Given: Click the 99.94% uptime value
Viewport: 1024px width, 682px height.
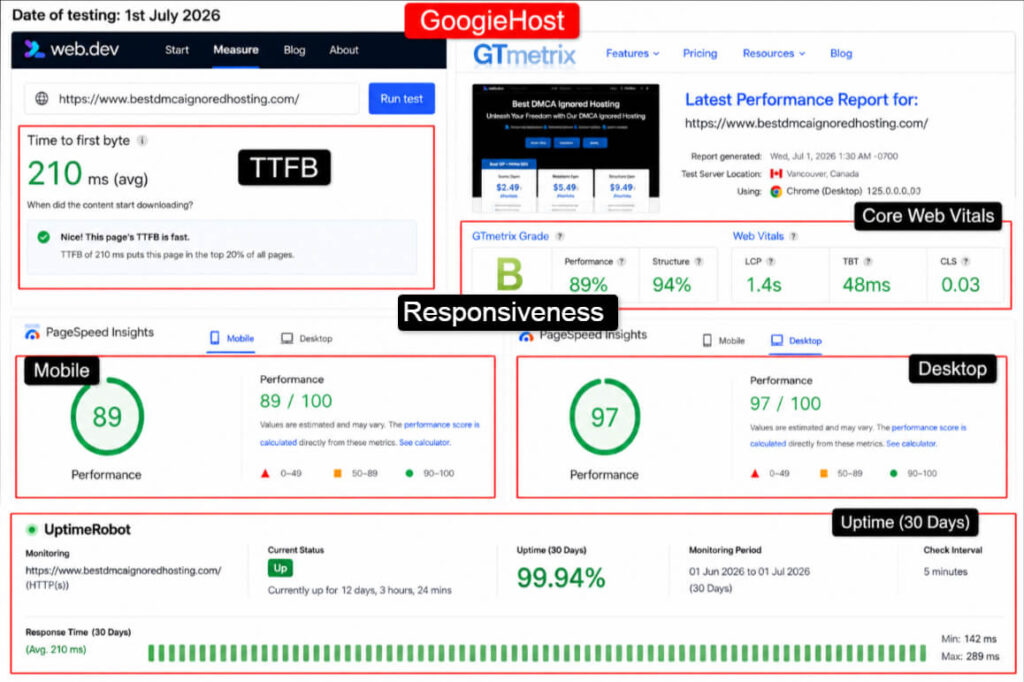Looking at the screenshot, I should pos(561,578).
